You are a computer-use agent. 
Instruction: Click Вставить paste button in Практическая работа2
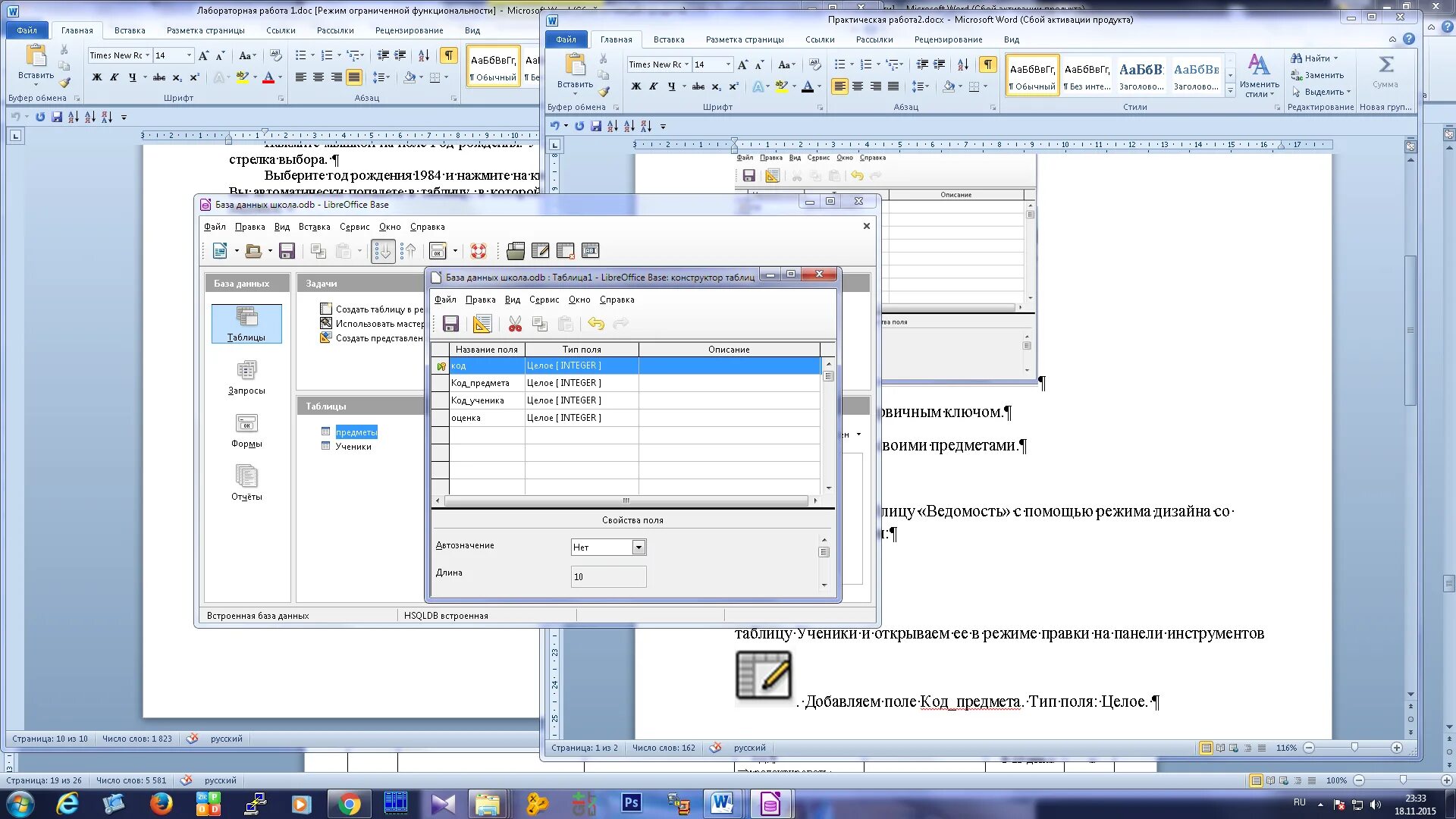(575, 73)
